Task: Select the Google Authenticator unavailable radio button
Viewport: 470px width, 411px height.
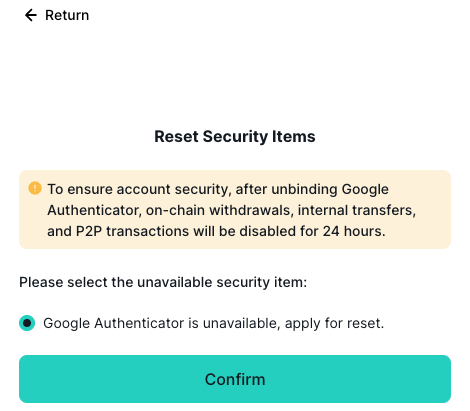Action: point(27,323)
